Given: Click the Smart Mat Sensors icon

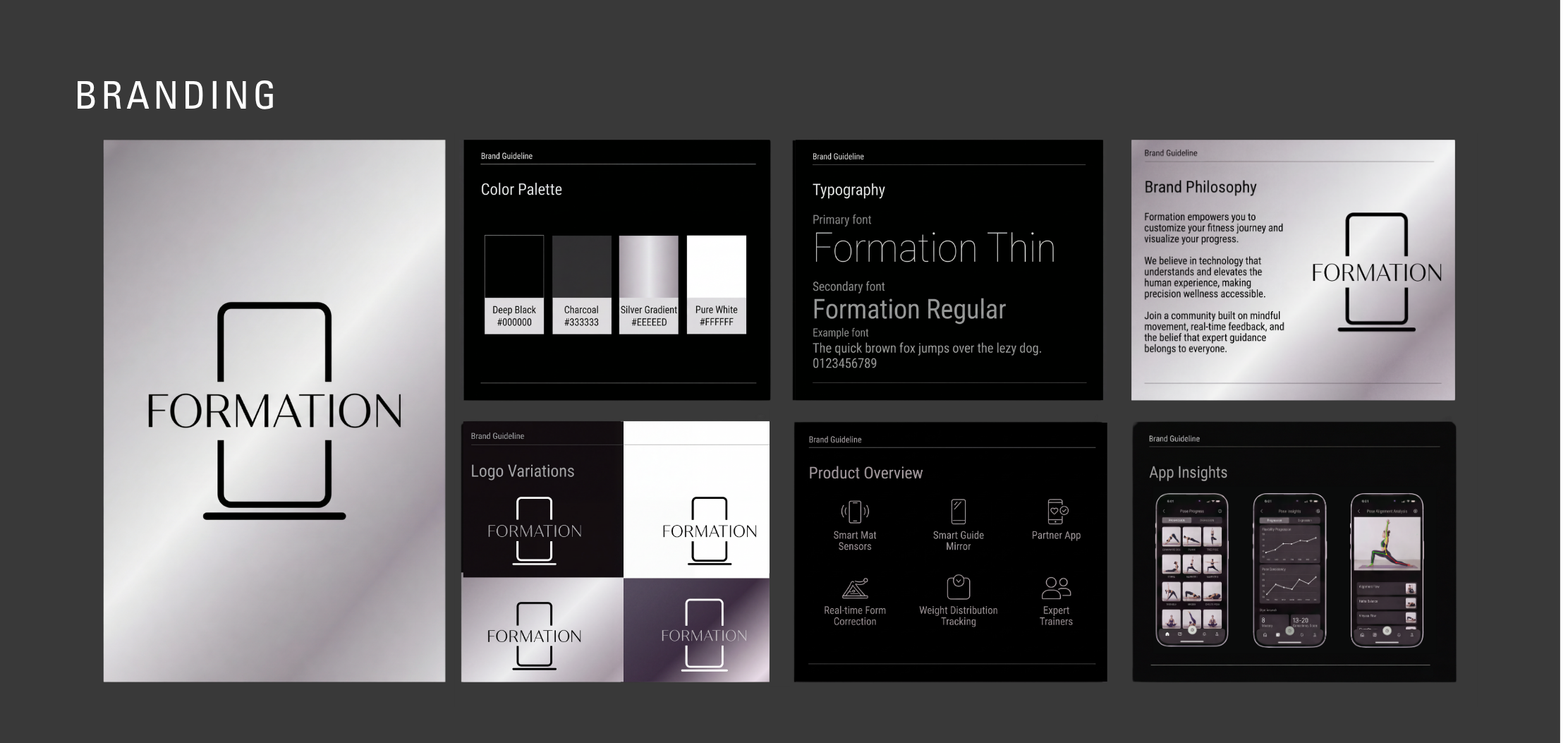Looking at the screenshot, I should (854, 512).
